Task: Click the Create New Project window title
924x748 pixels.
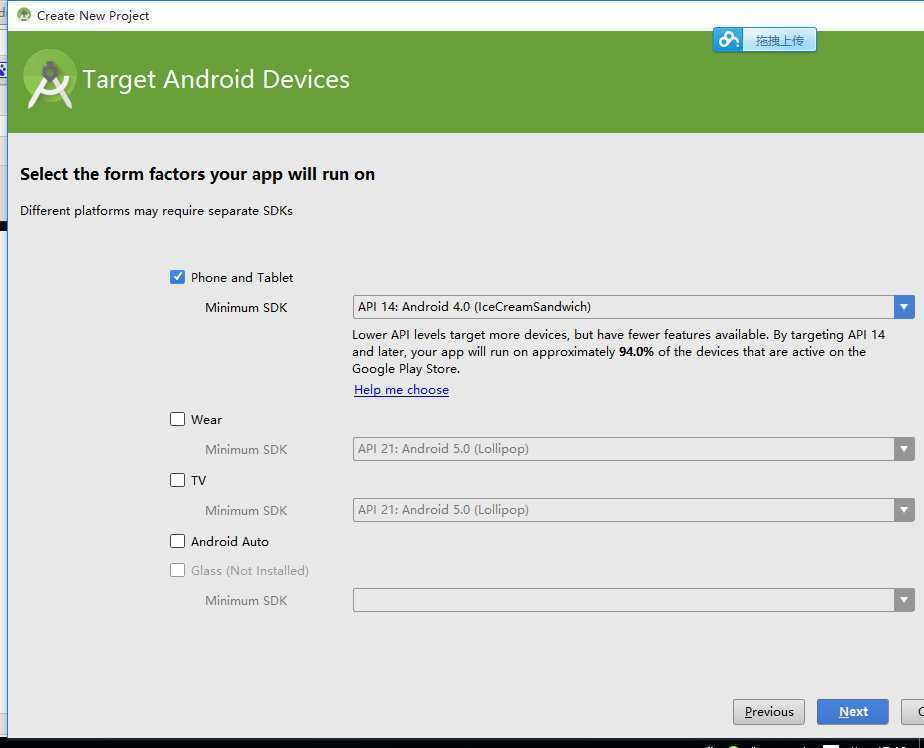Action: pos(93,16)
